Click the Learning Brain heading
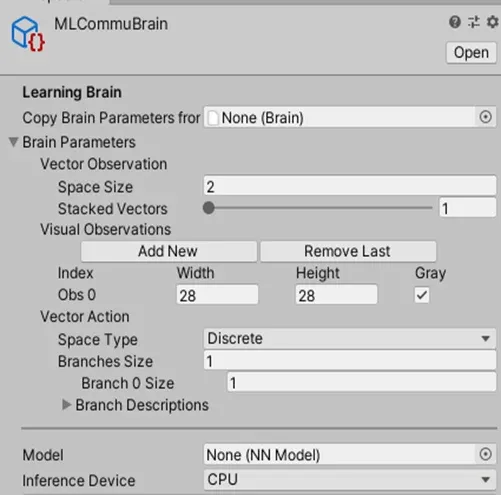This screenshot has width=501, height=495. point(72,92)
